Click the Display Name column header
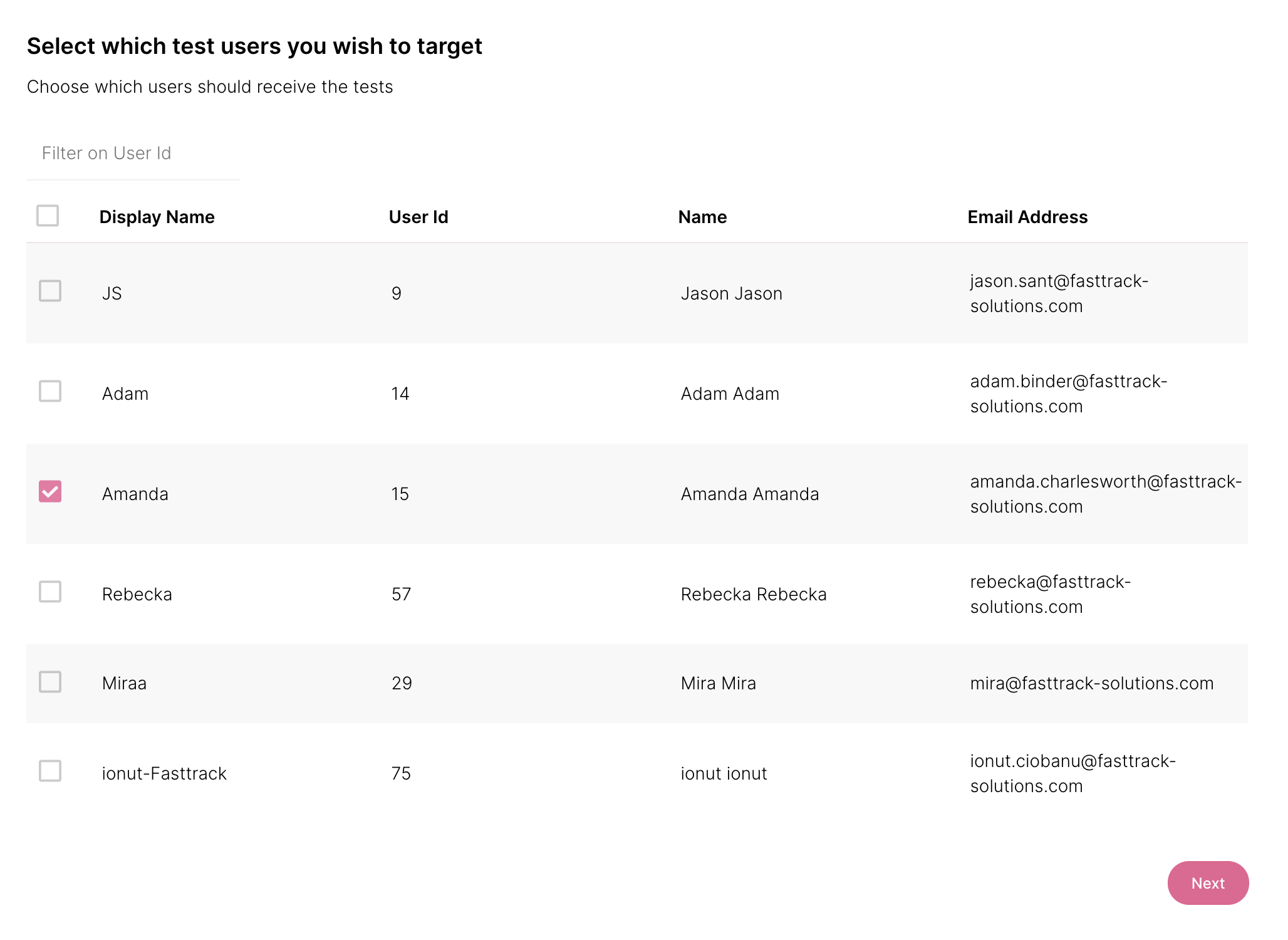Screen dimensions: 1288x940 tap(157, 217)
